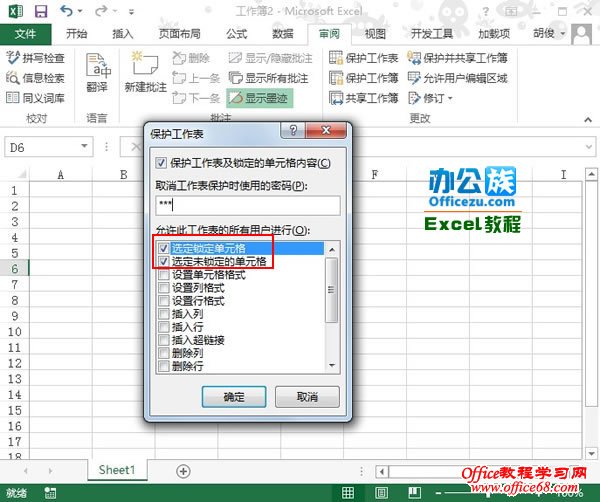Run the 拼写检查 spell check
This screenshot has width=600, height=502.
35,58
